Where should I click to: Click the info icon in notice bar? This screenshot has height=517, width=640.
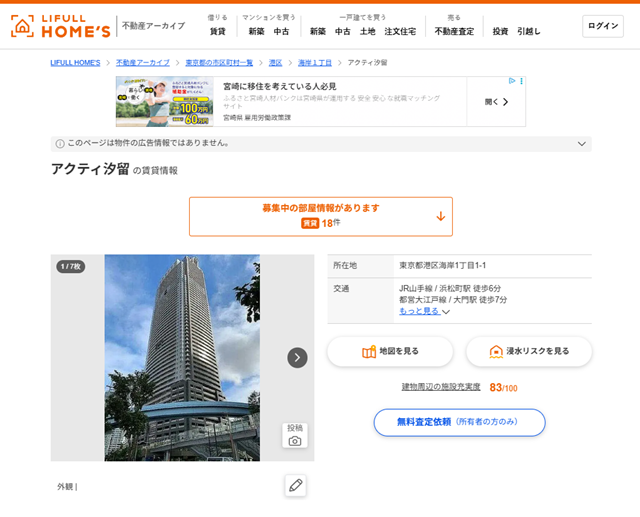(59, 144)
